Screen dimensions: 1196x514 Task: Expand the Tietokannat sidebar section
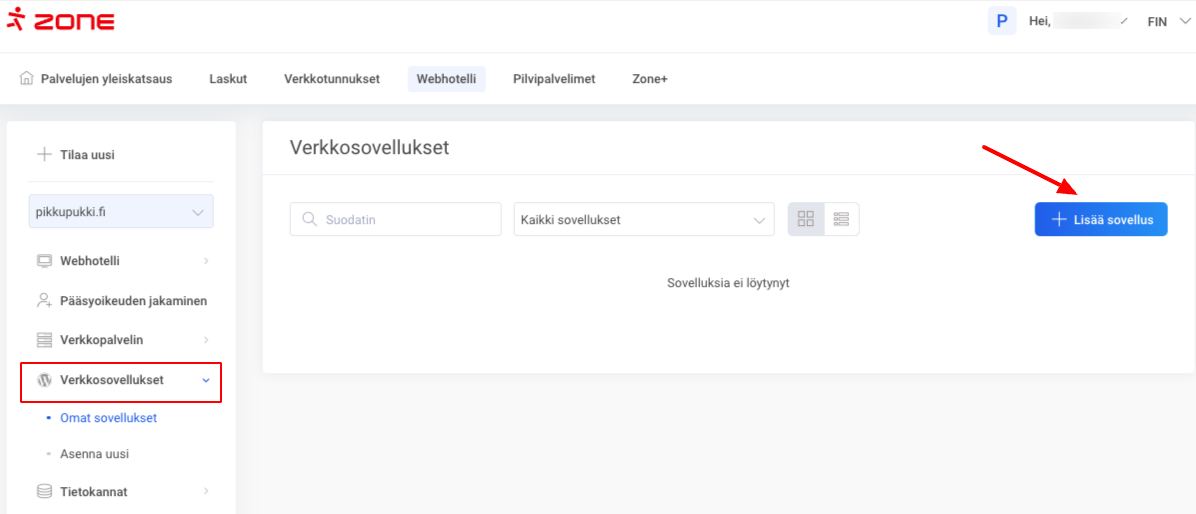pos(121,491)
